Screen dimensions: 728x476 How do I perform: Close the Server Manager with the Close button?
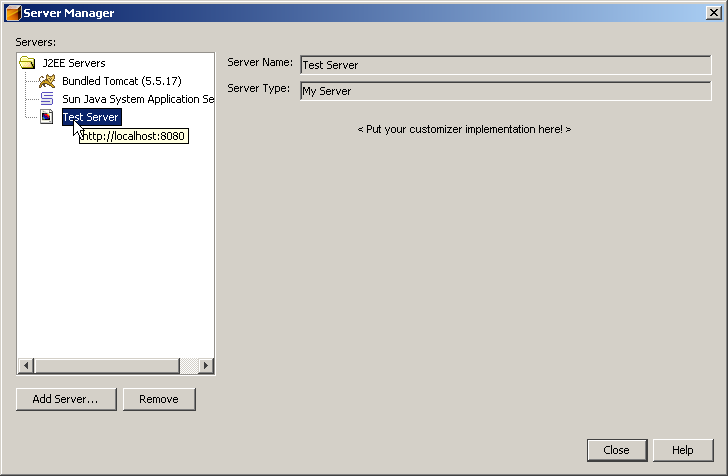[616, 450]
